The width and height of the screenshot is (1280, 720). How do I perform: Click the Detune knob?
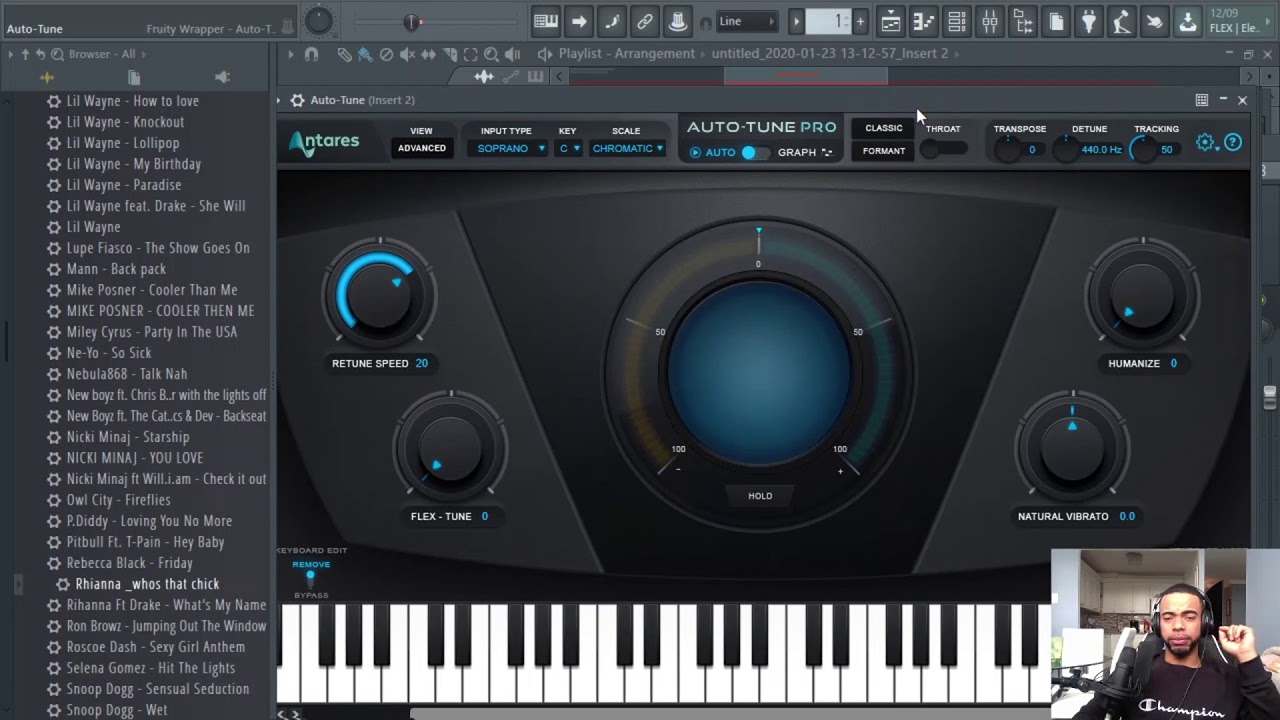1066,150
